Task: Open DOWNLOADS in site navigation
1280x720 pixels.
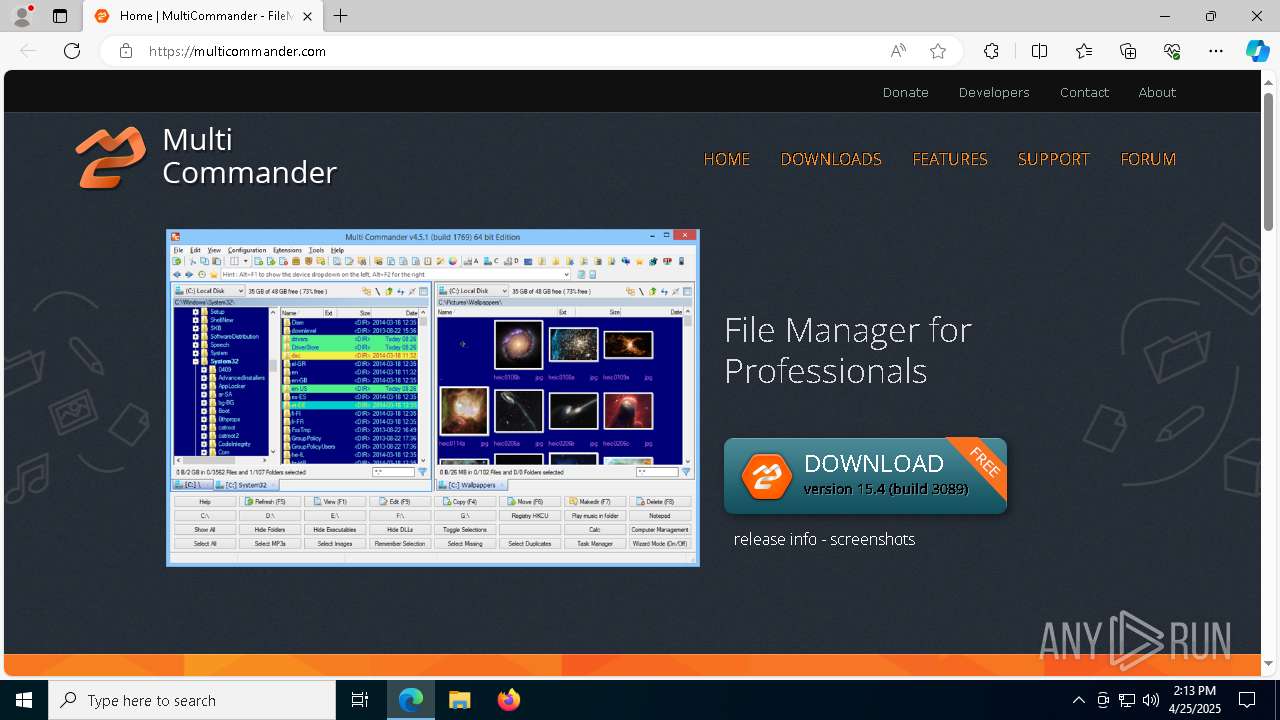Action: pos(831,159)
